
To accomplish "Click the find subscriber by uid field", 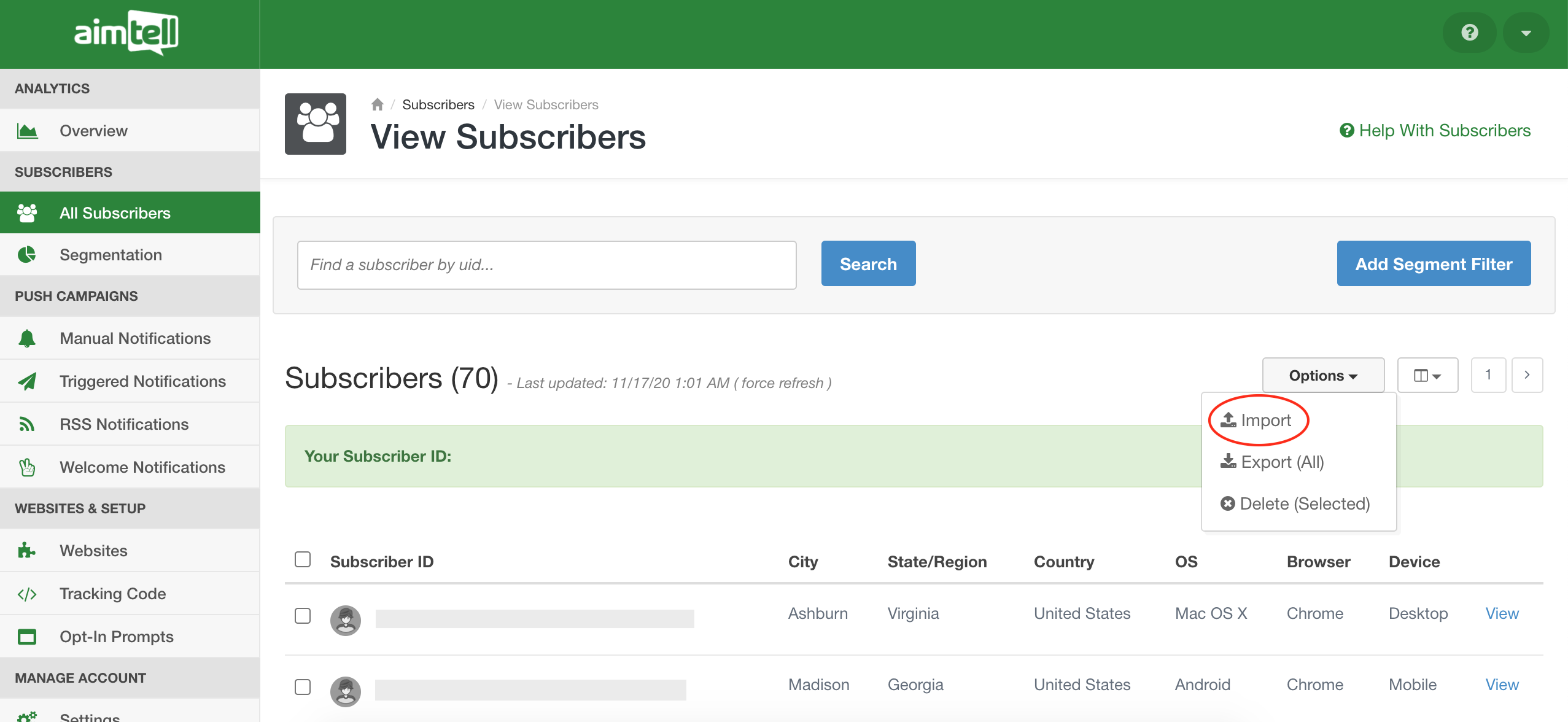I will tap(546, 265).
